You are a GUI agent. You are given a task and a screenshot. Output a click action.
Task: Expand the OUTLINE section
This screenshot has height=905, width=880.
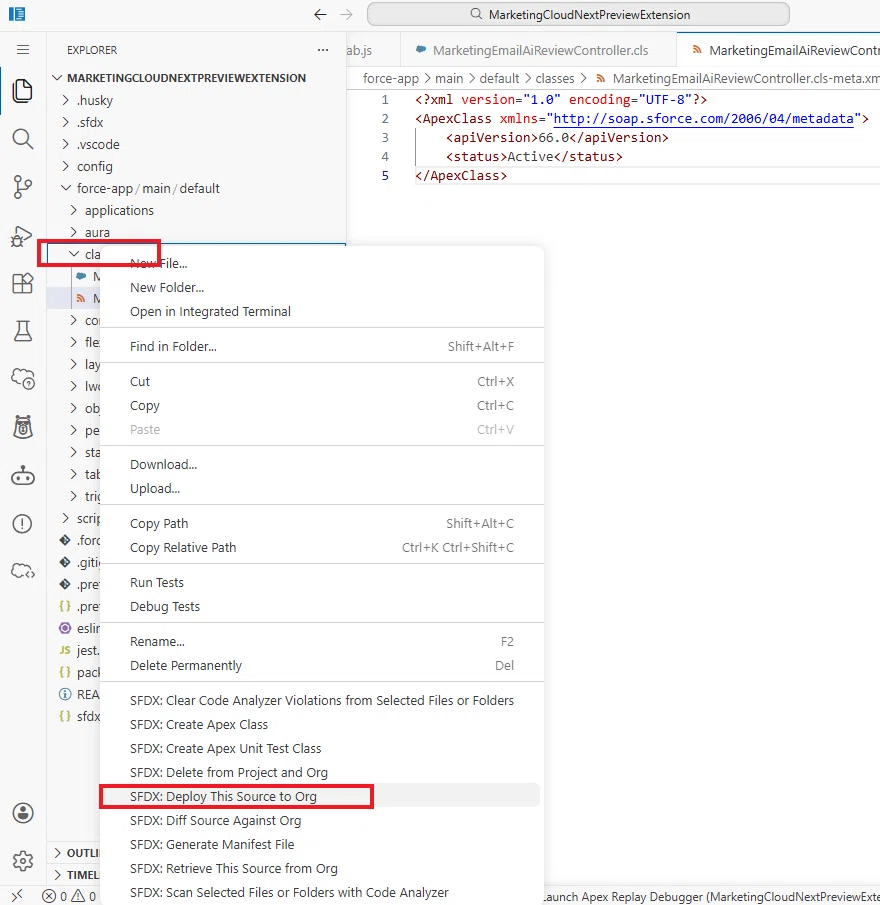(x=76, y=852)
